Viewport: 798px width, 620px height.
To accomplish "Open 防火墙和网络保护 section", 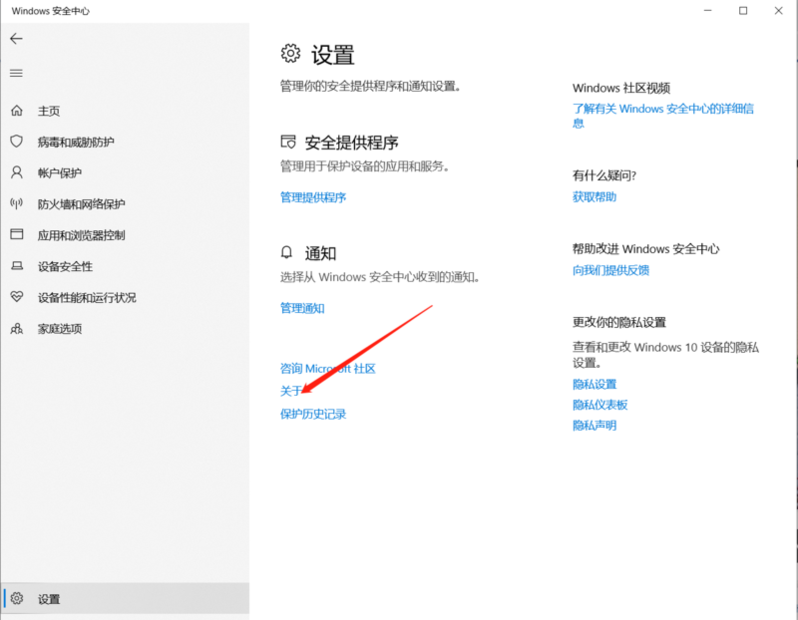I will click(x=125, y=204).
